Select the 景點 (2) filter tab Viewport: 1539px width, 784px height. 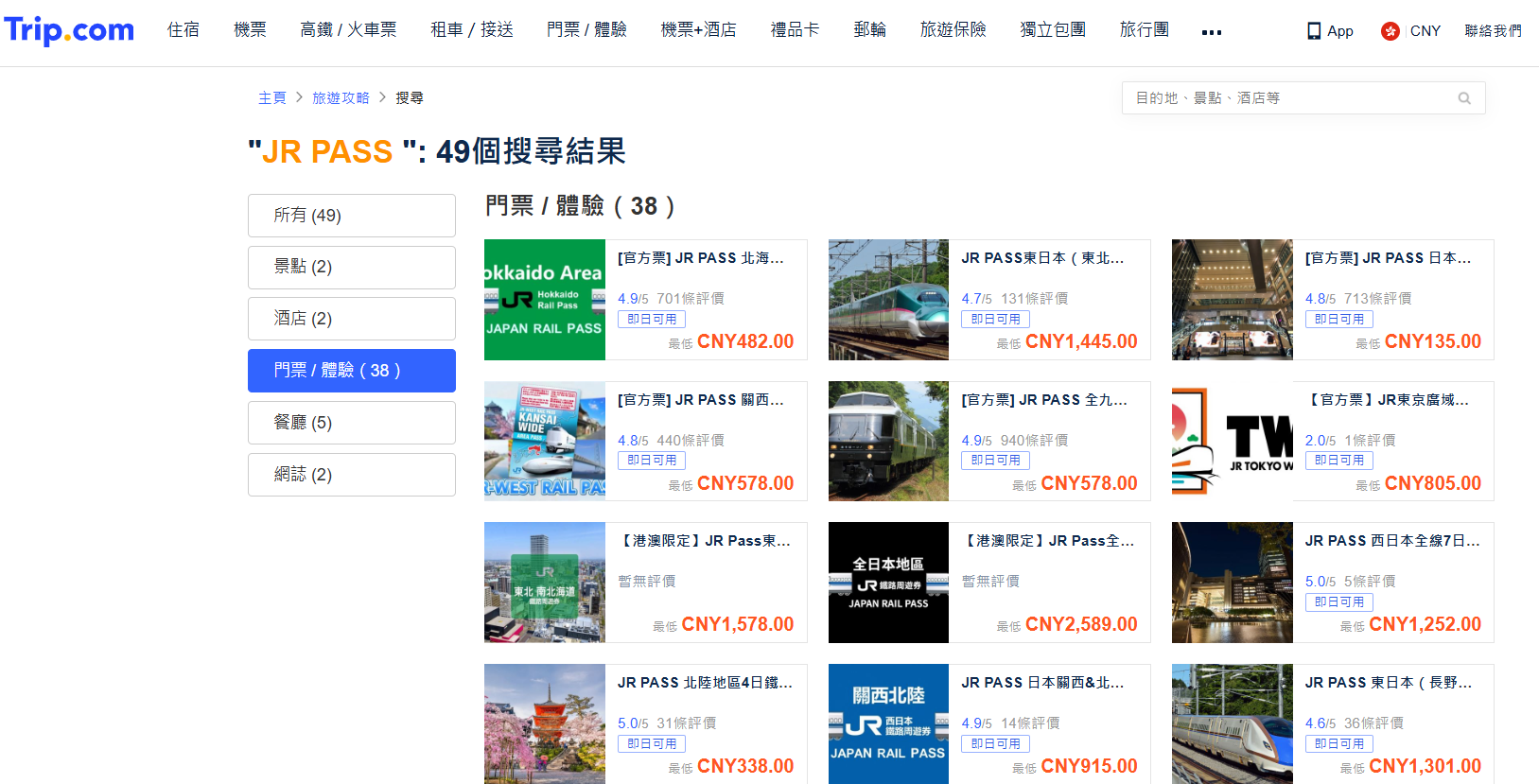point(351,268)
